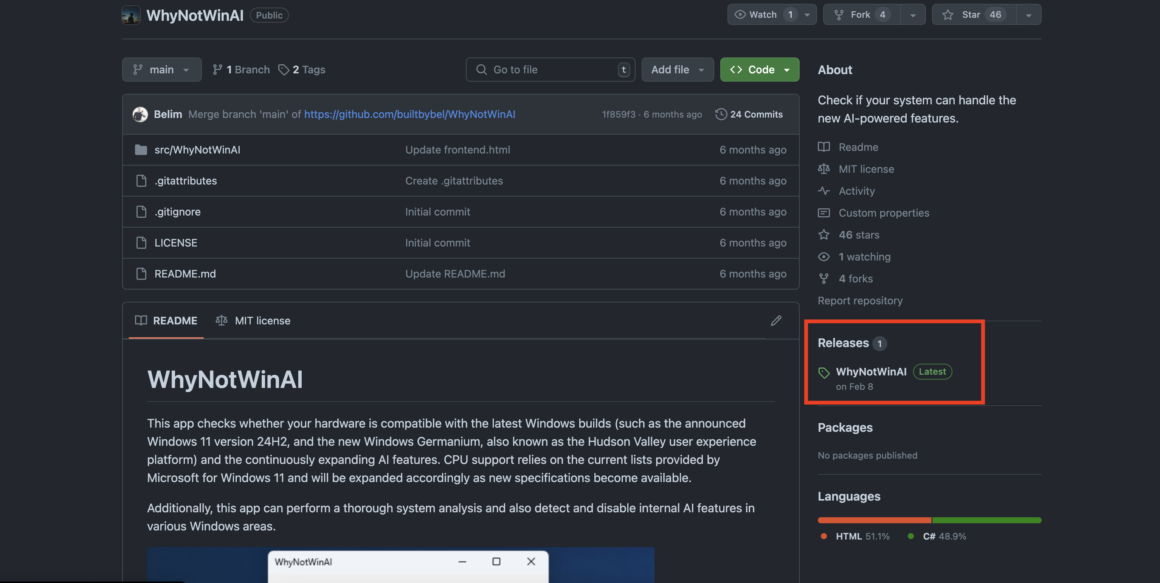The height and width of the screenshot is (583, 1160).
Task: Open the 2 Tags link
Action: (x=302, y=70)
